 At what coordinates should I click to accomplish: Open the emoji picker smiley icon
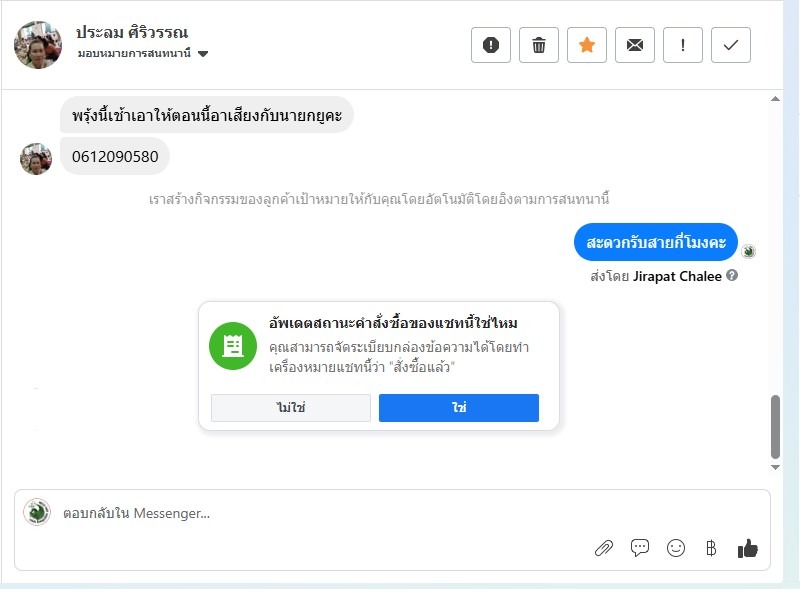(x=676, y=548)
